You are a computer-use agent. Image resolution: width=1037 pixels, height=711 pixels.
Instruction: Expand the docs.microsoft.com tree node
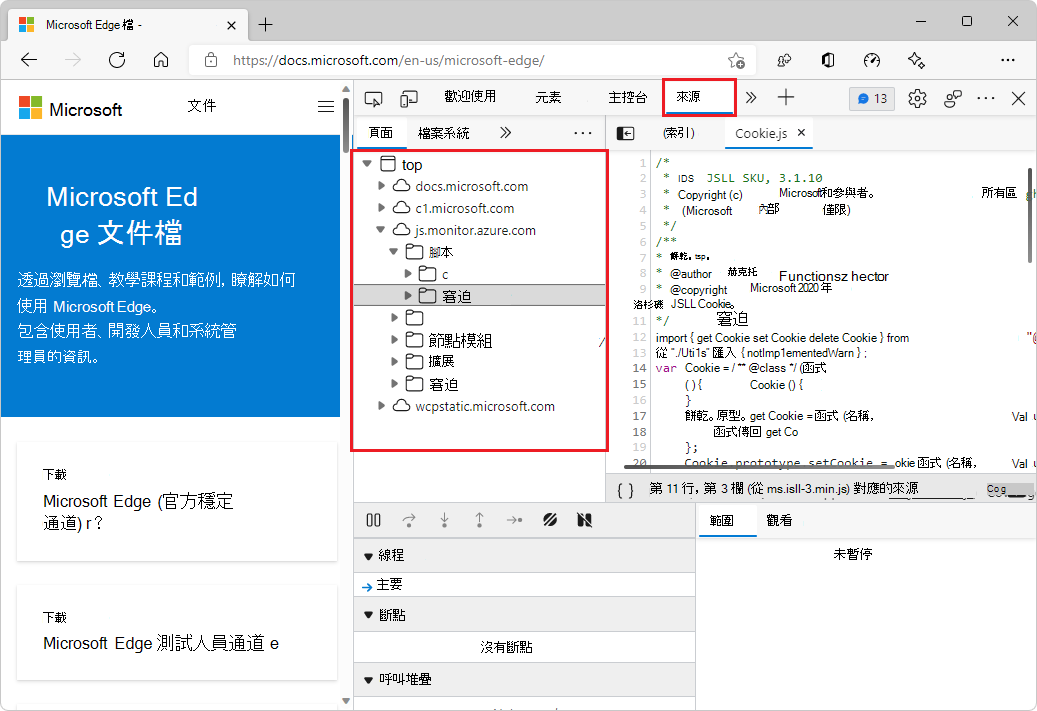pos(381,186)
